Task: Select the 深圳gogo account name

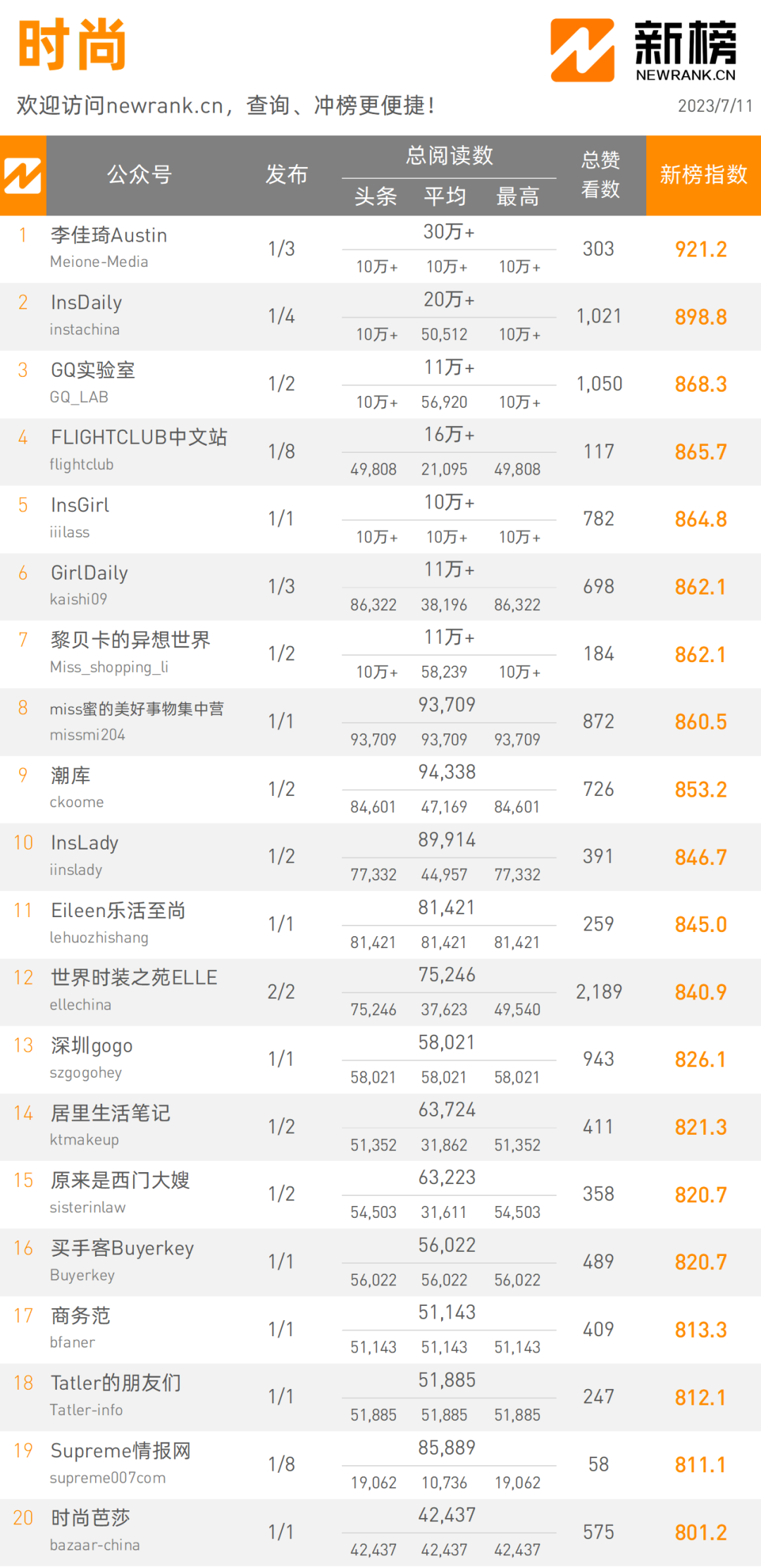Action: (92, 1045)
